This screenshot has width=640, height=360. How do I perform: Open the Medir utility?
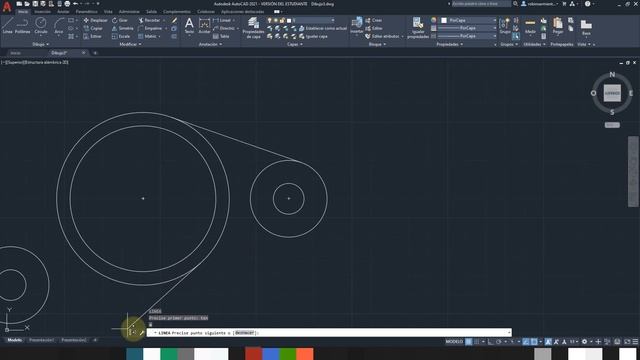pyautogui.click(x=530, y=26)
